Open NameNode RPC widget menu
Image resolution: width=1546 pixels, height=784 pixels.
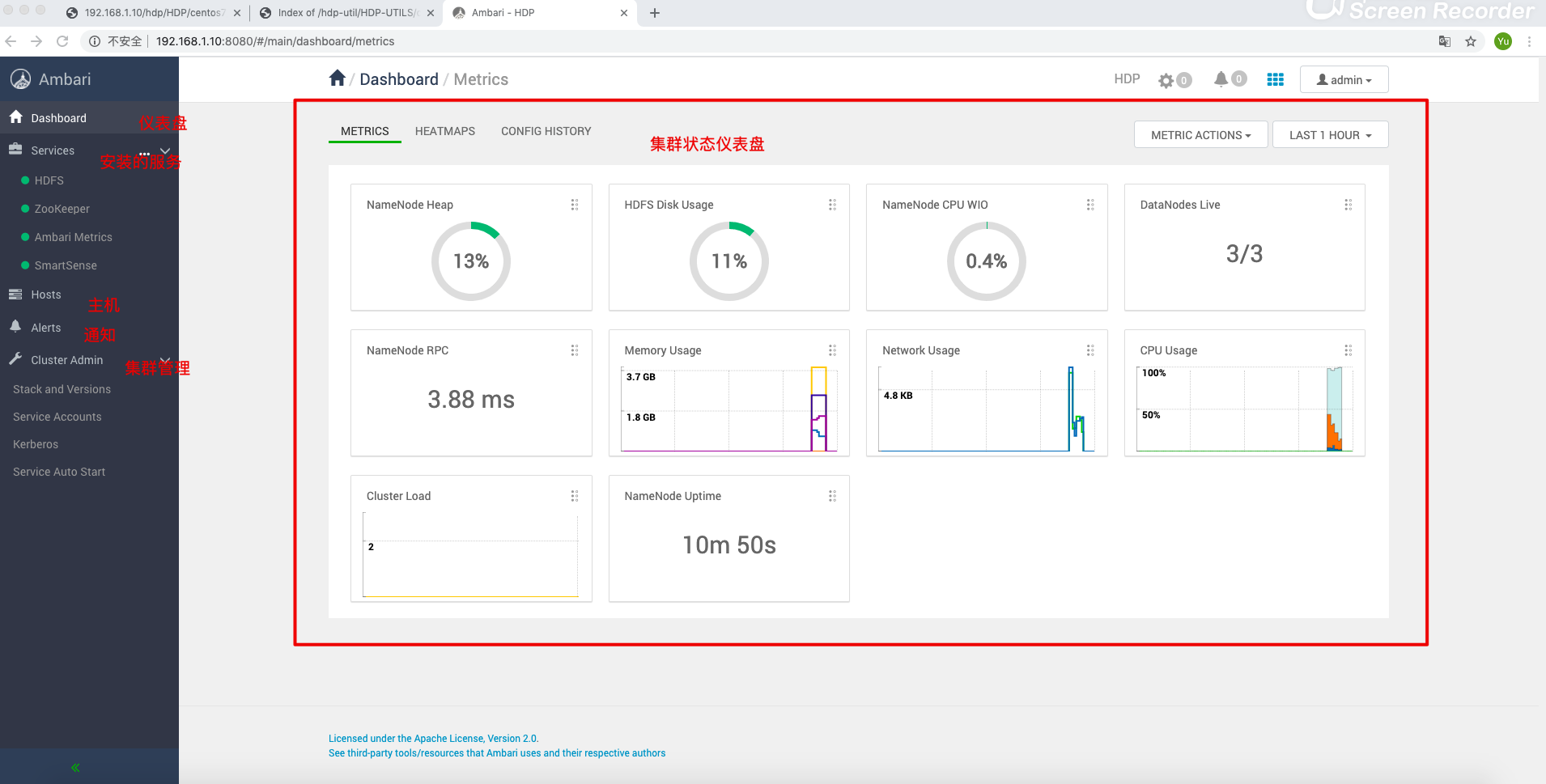[x=575, y=350]
